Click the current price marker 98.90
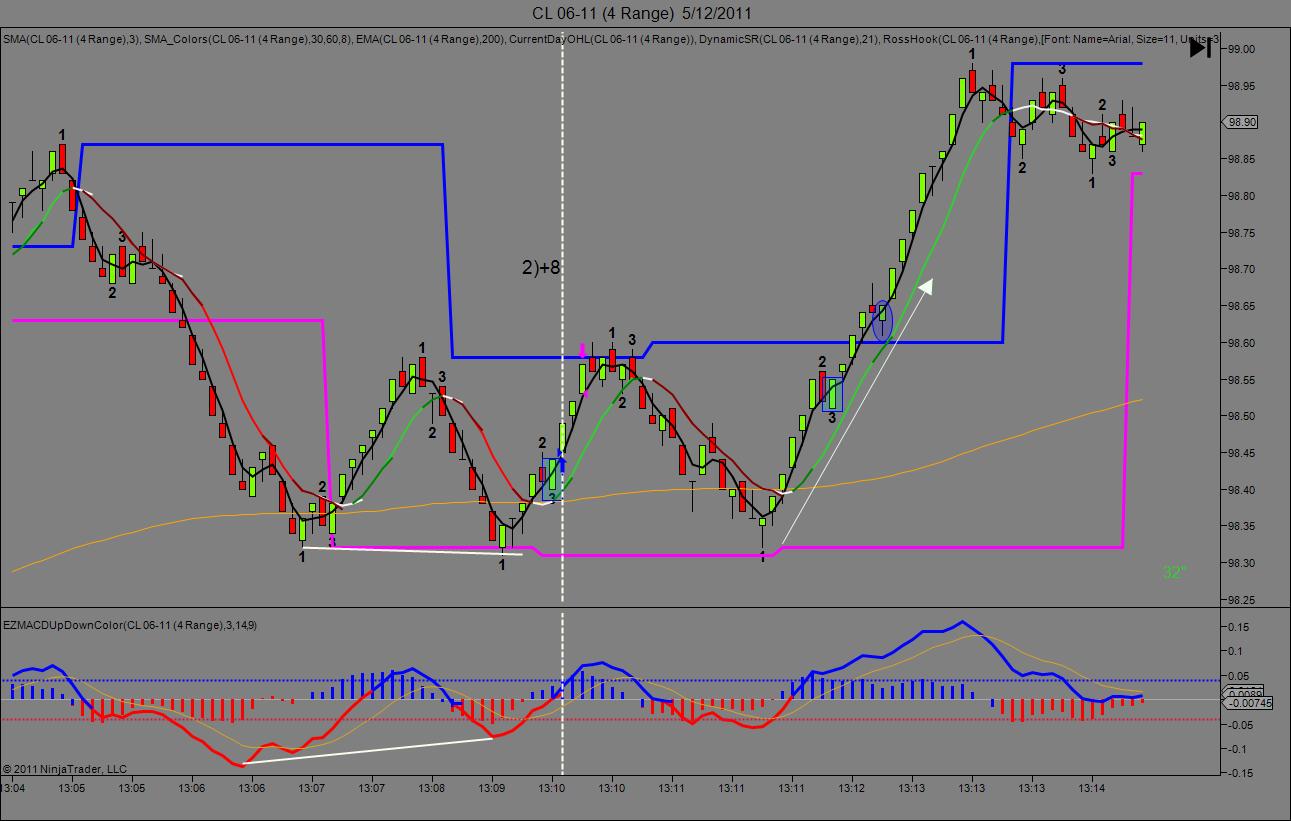The width and height of the screenshot is (1291, 821). [1241, 122]
